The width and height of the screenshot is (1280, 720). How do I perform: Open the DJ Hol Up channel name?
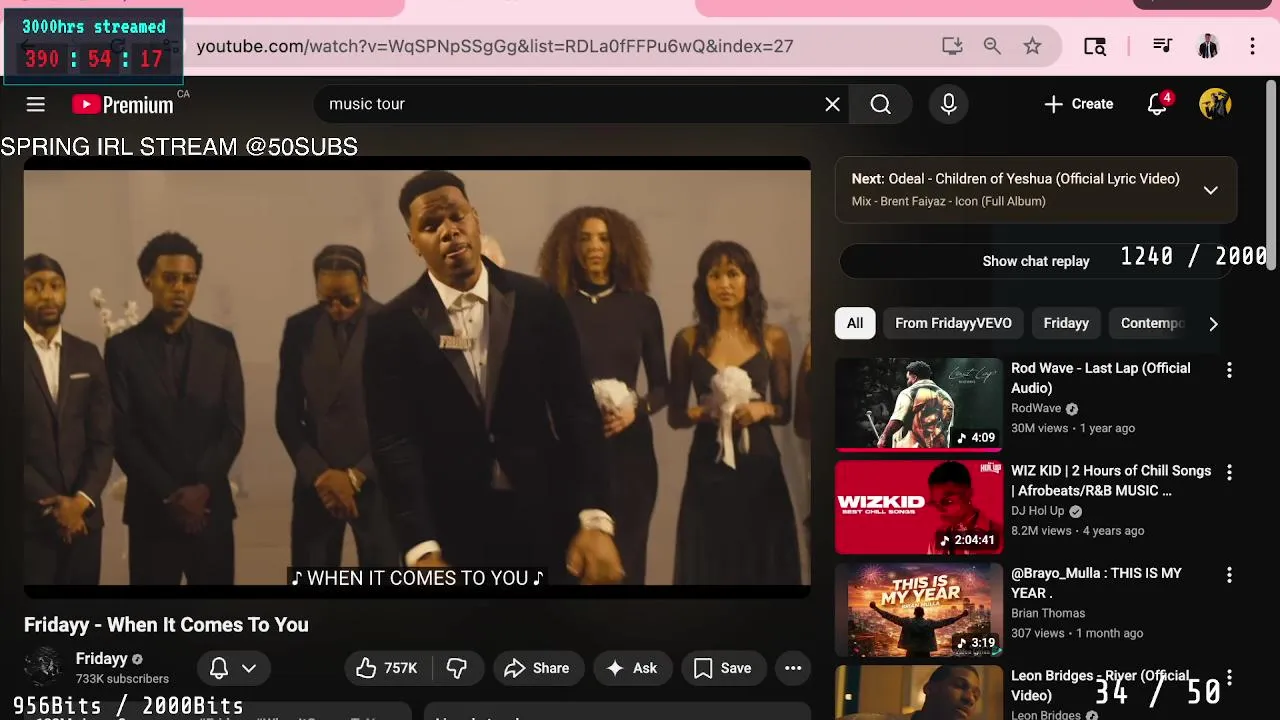[x=1038, y=511]
